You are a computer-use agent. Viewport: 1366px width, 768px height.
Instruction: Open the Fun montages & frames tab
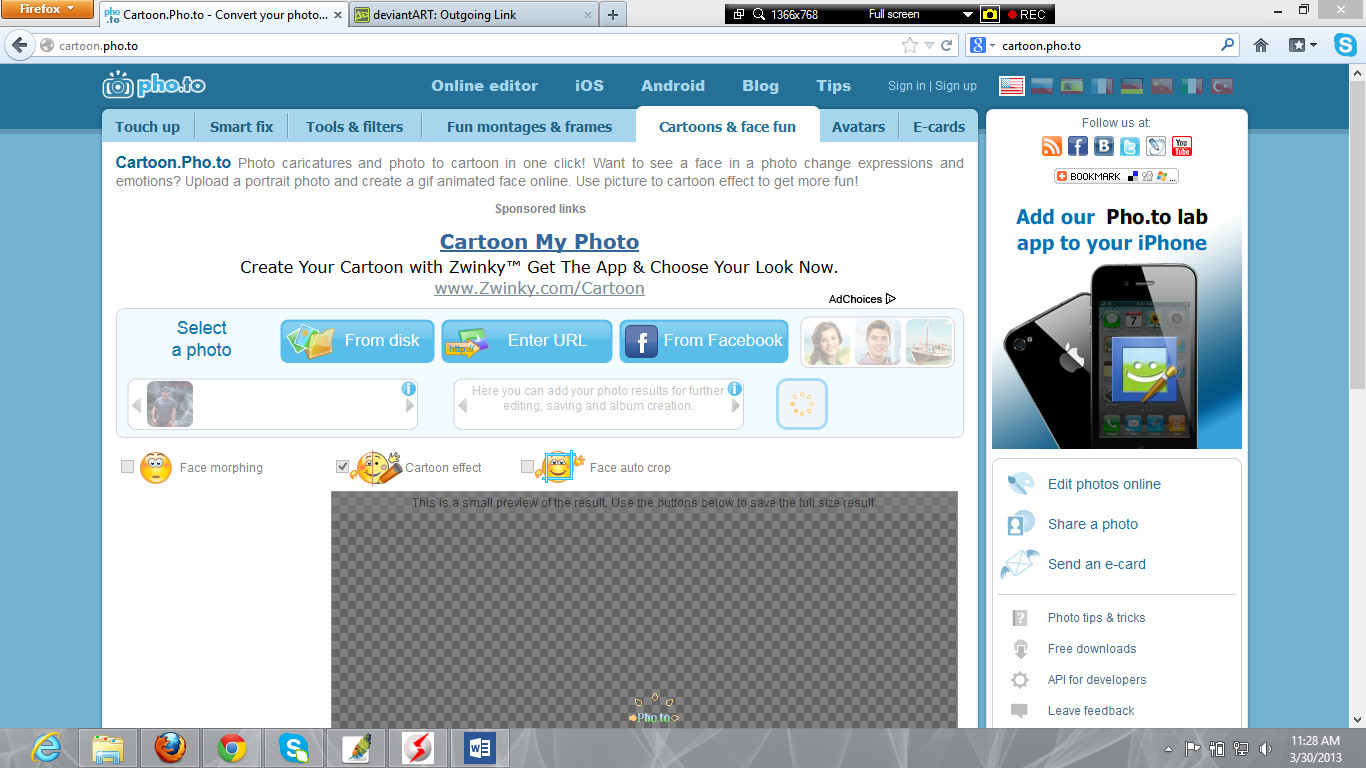pyautogui.click(x=529, y=127)
